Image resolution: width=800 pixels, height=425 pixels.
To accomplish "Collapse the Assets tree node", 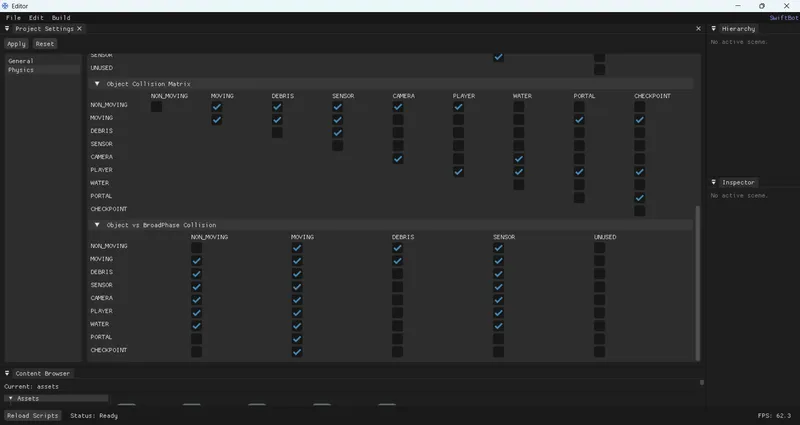I will (11, 398).
